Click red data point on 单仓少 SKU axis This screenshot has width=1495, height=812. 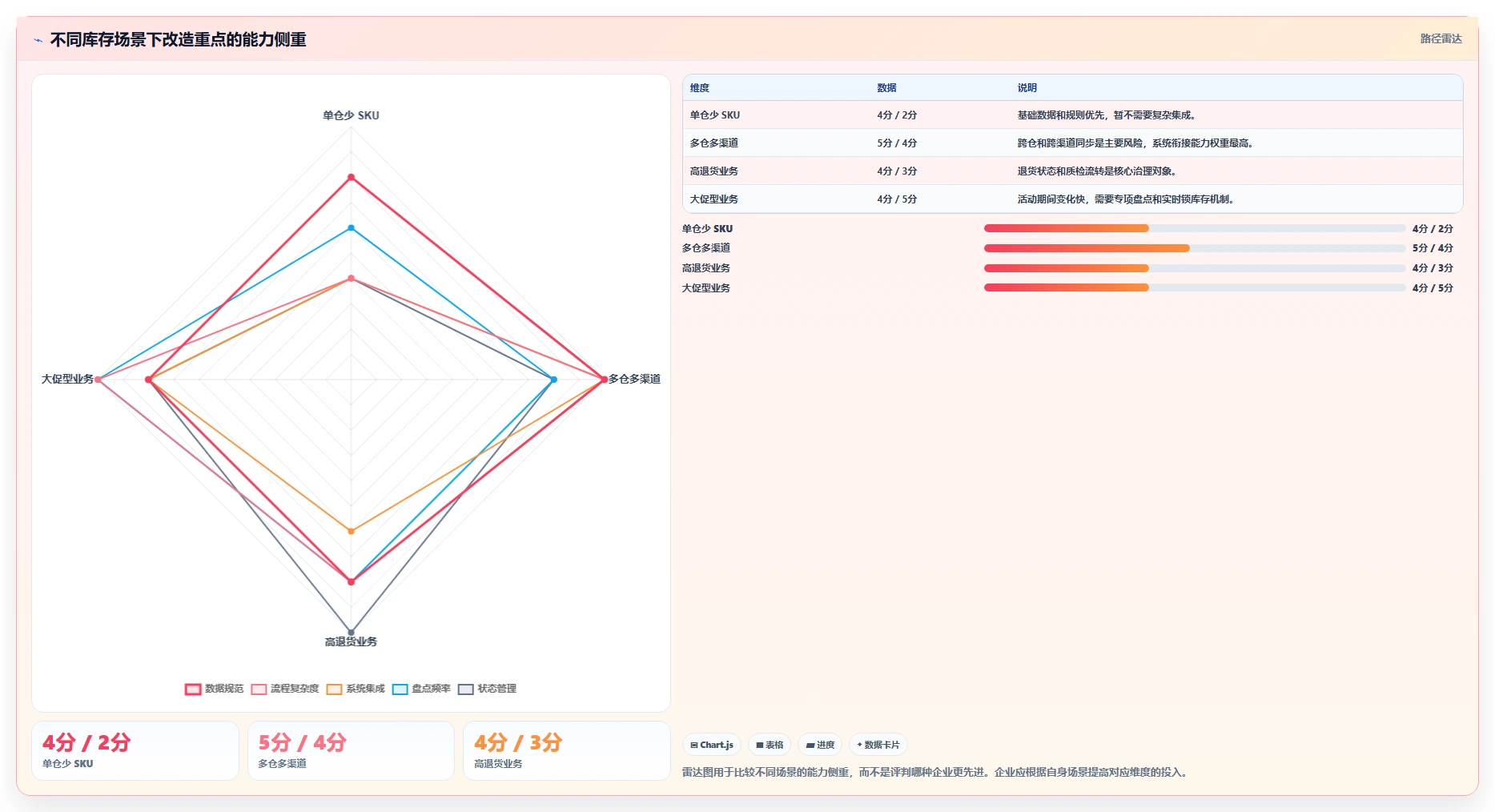351,177
